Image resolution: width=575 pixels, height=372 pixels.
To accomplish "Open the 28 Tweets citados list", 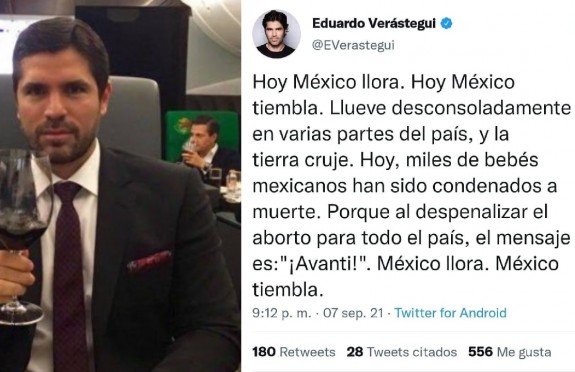I will coord(402,352).
